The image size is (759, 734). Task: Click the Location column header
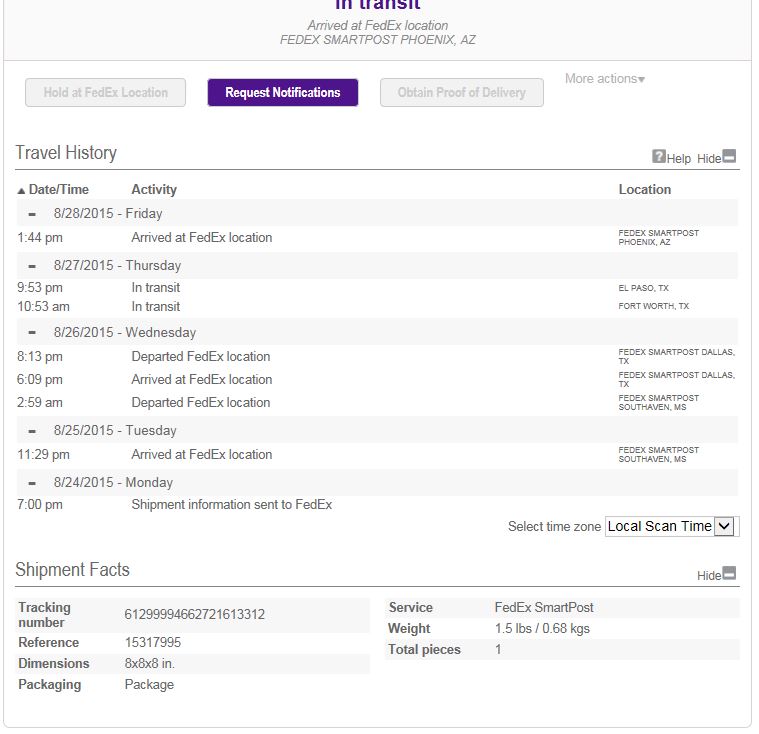pyautogui.click(x=644, y=190)
